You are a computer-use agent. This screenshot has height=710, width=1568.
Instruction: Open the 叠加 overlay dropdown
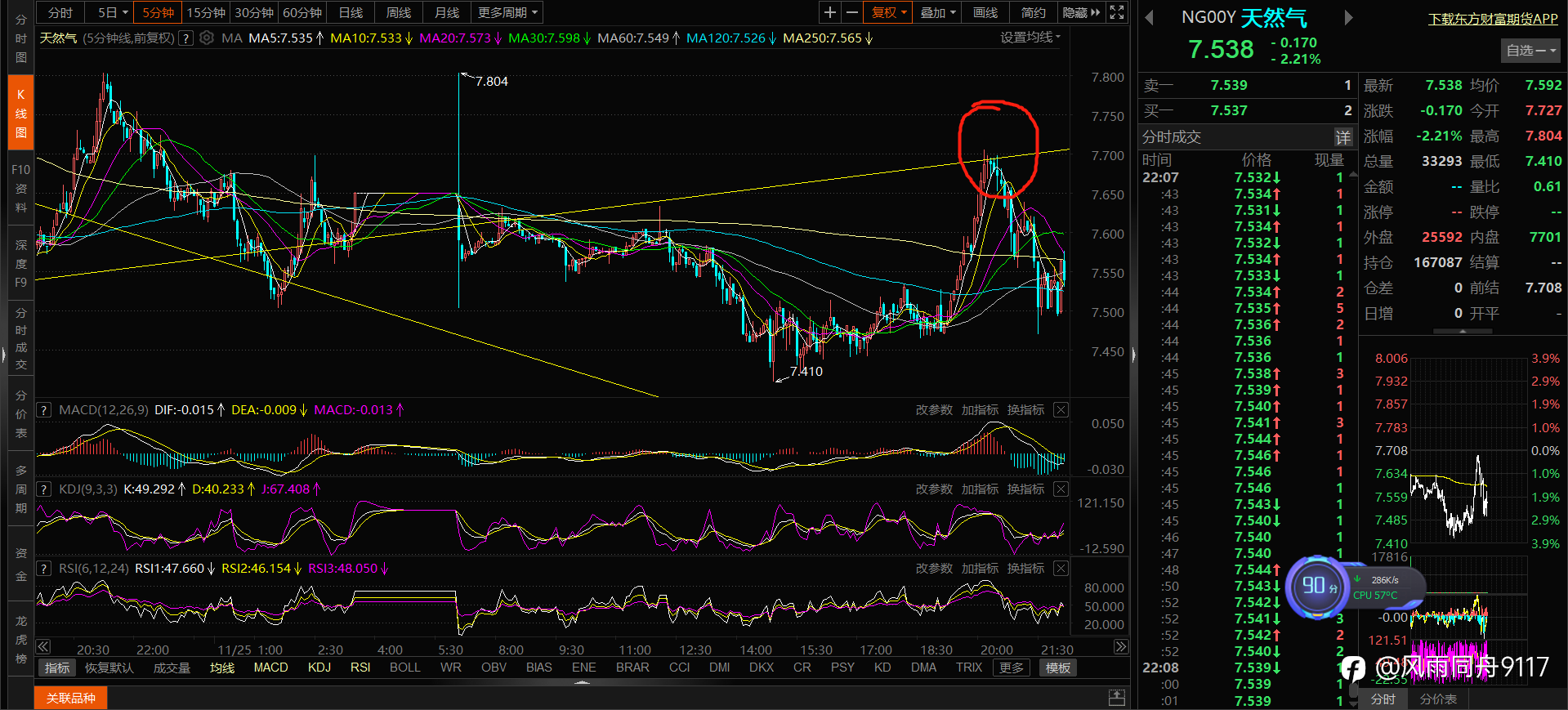coord(938,12)
